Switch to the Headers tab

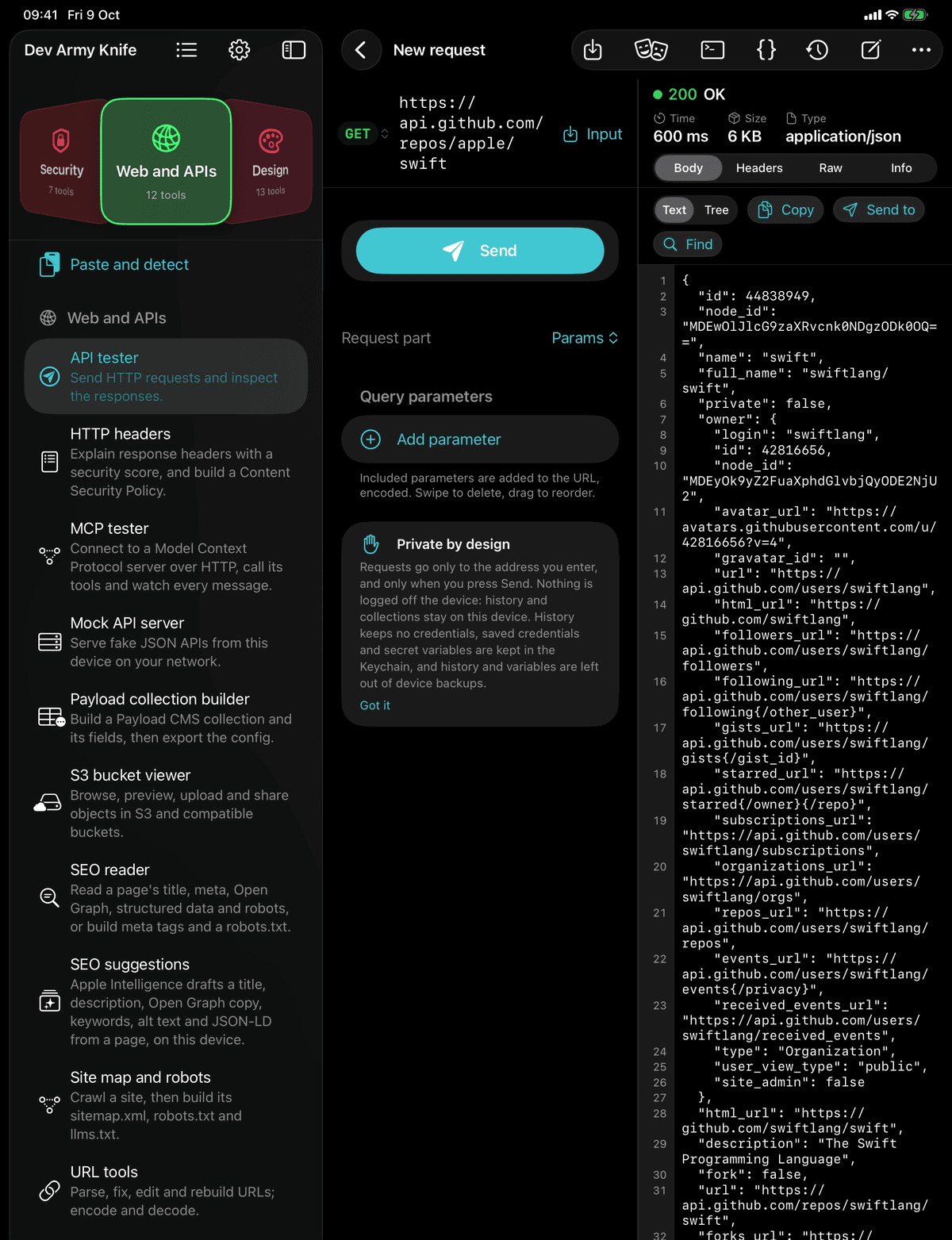pos(759,168)
